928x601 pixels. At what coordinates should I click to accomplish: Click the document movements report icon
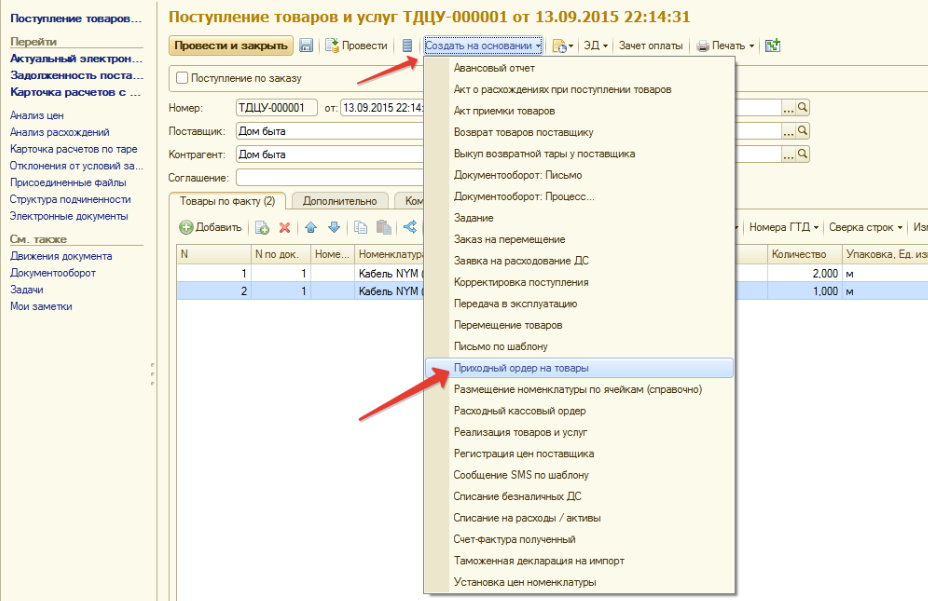[x=406, y=46]
